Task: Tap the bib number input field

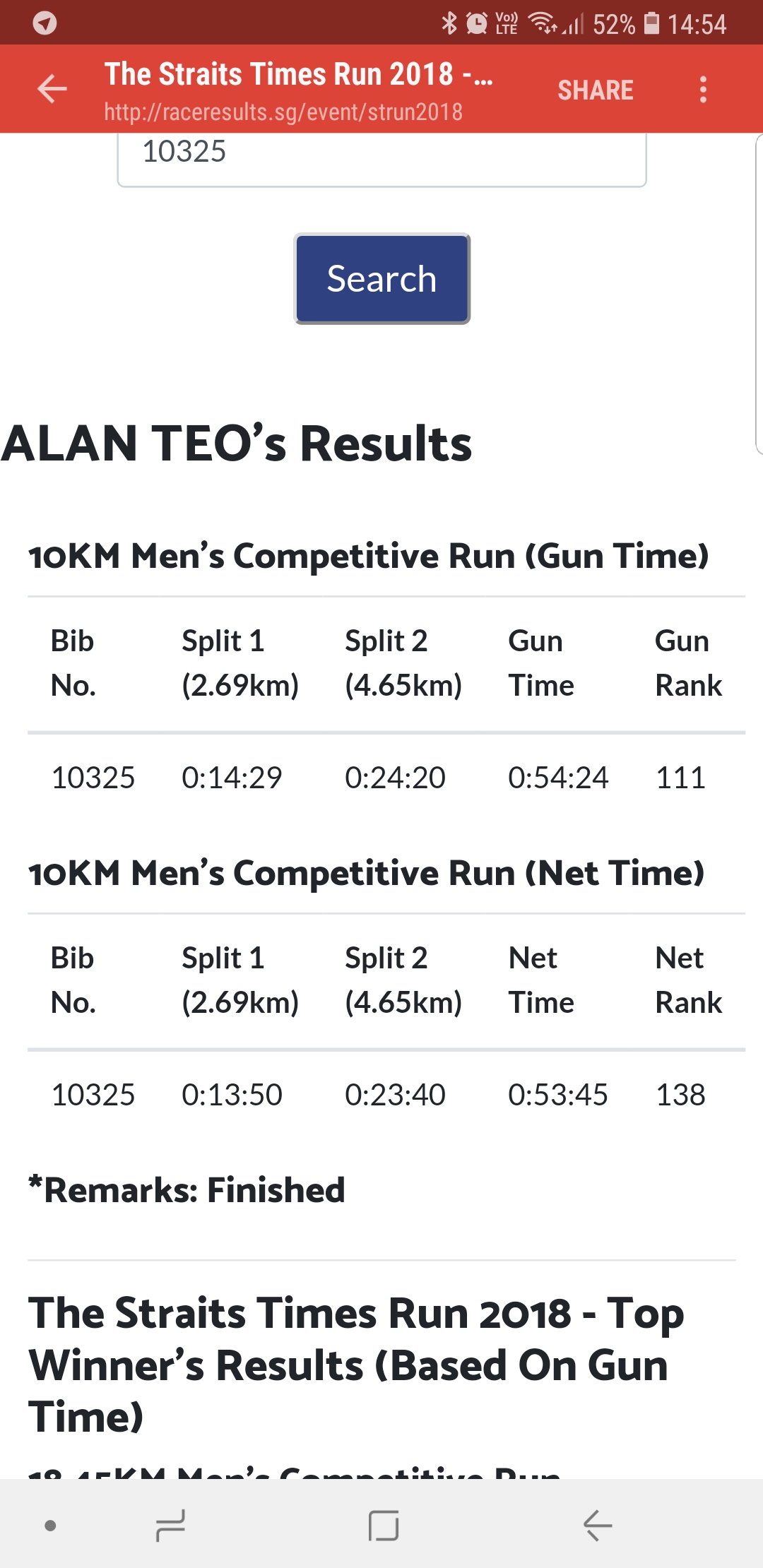Action: (x=381, y=157)
